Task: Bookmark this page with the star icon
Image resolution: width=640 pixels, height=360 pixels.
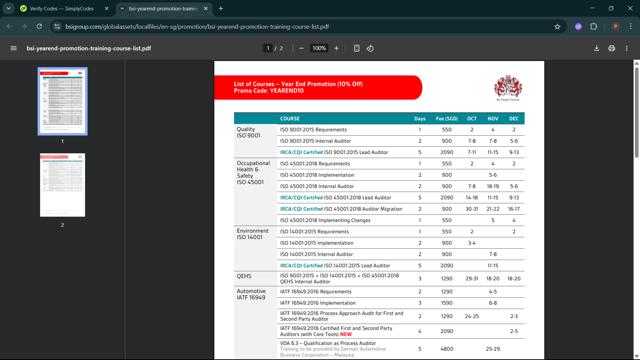Action: tap(557, 27)
